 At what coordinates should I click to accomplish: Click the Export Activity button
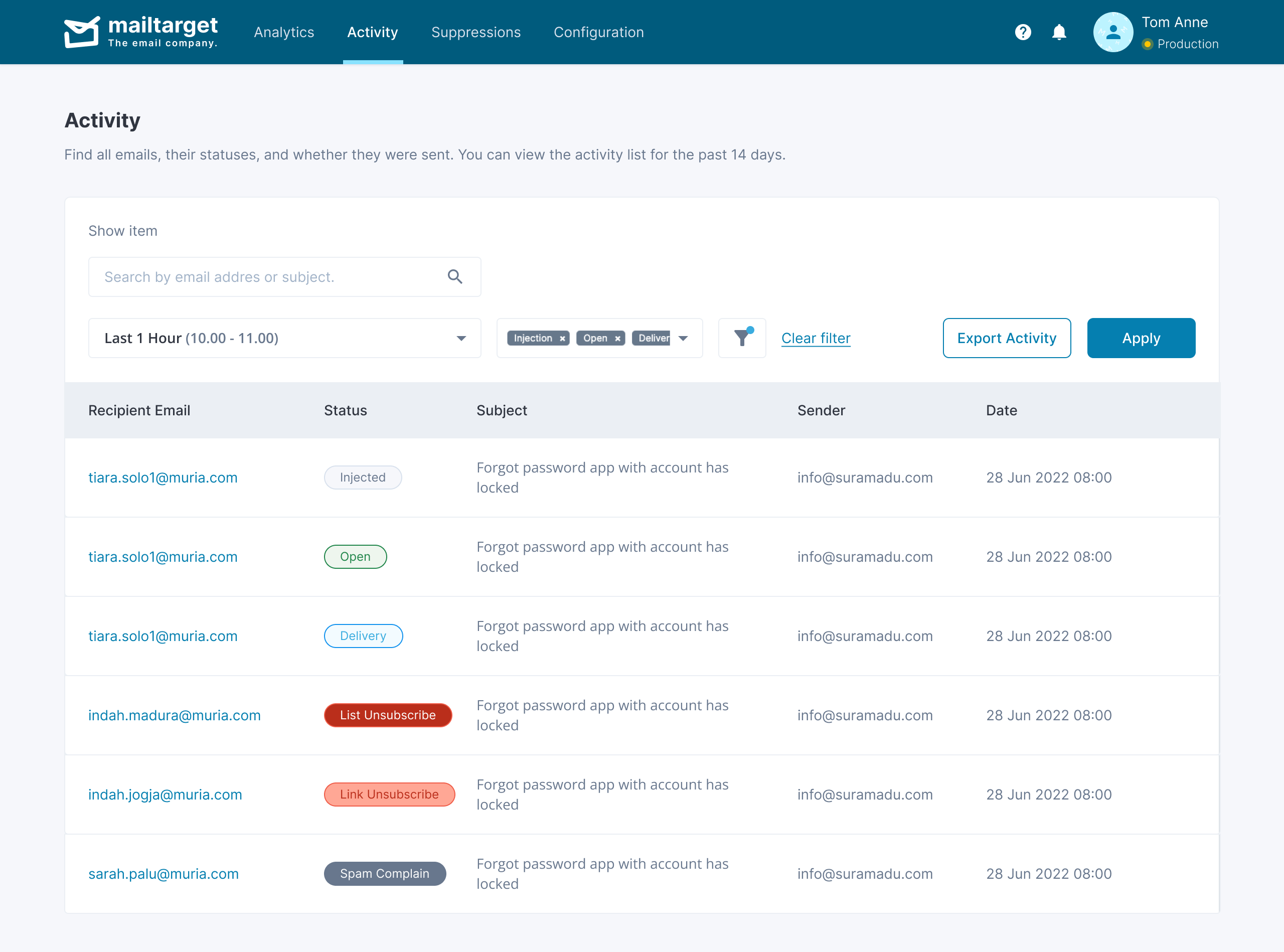tap(1006, 338)
